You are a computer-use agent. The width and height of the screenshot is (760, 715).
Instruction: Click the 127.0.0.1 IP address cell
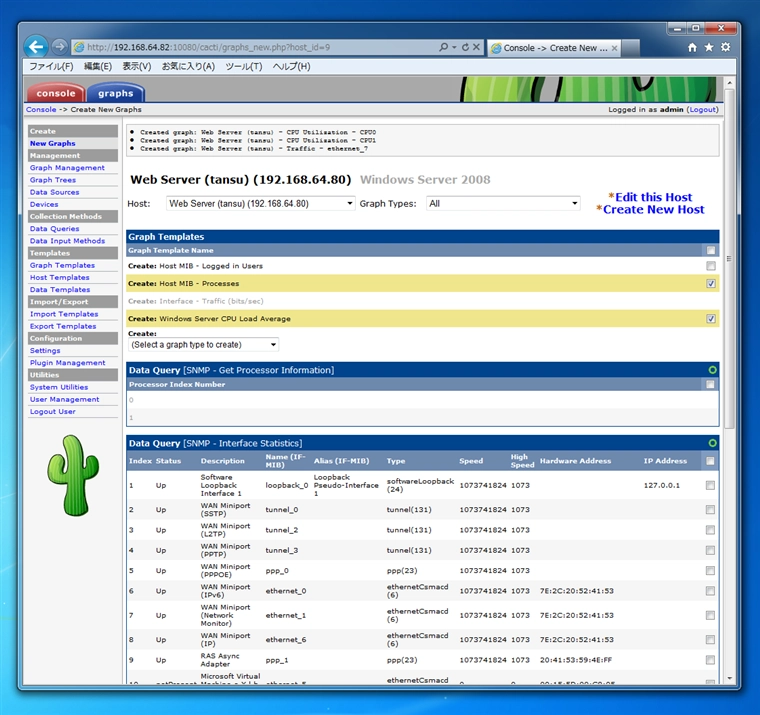[661, 485]
